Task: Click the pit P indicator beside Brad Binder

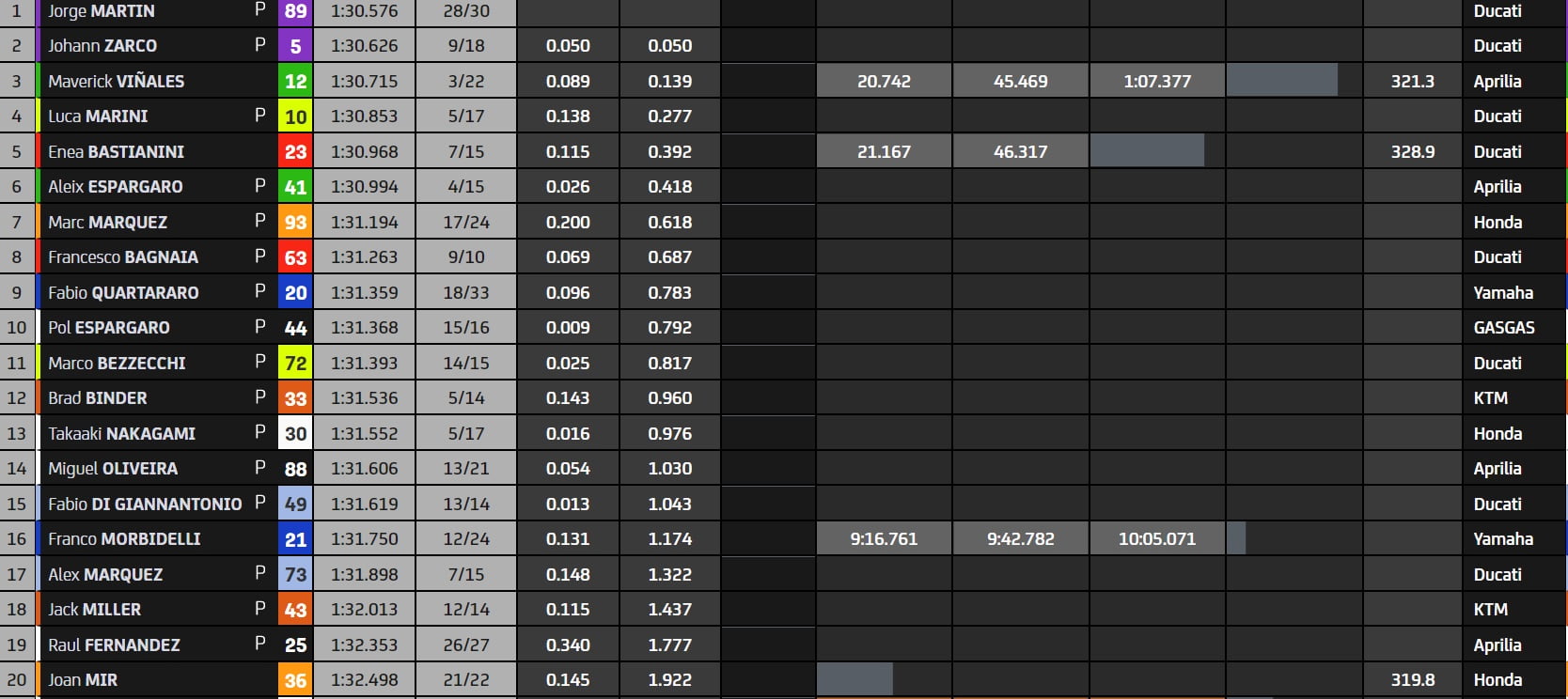Action: tap(260, 397)
